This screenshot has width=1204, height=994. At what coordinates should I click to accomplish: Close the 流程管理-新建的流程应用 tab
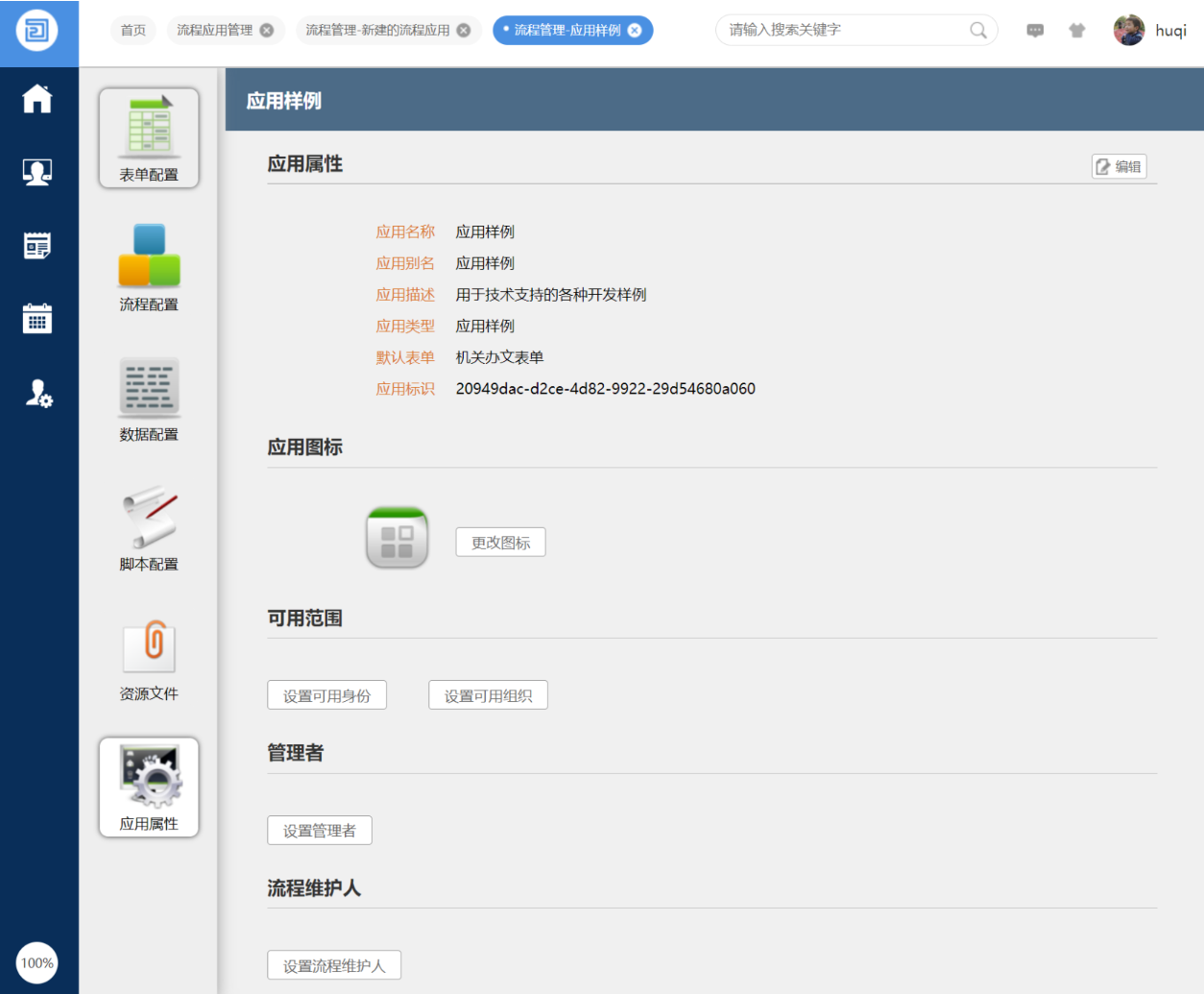tap(464, 31)
